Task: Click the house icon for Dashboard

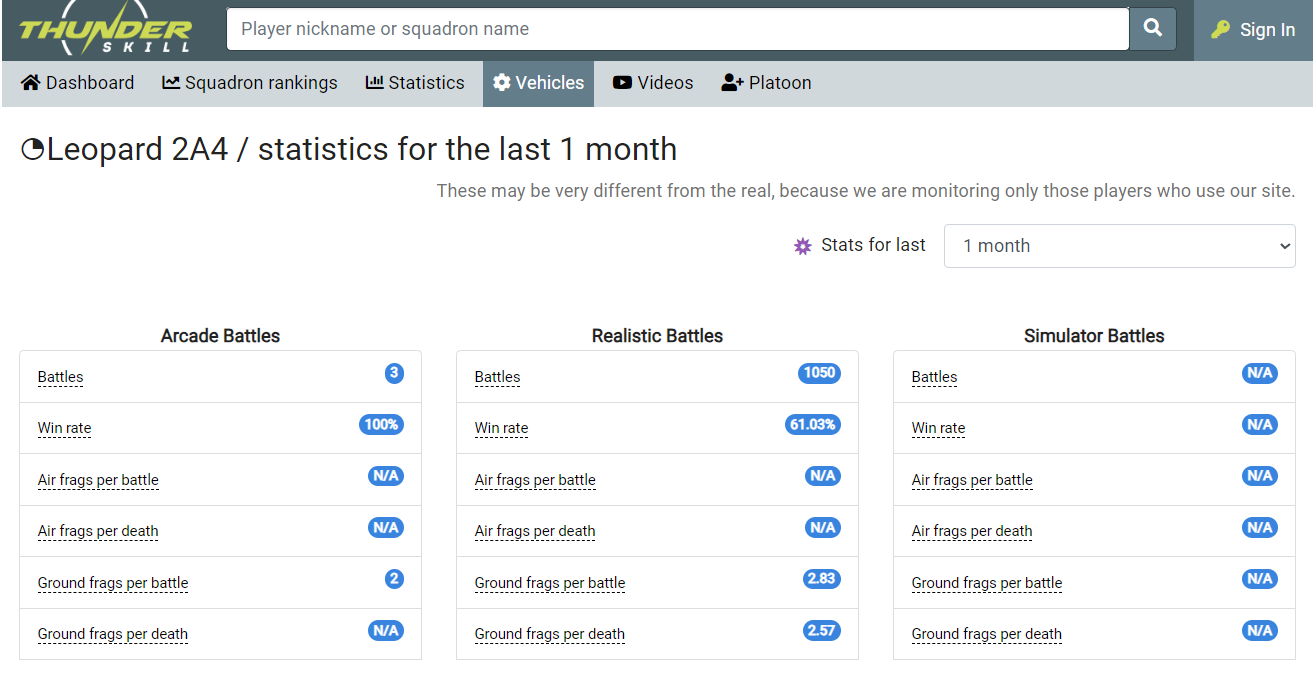Action: coord(31,83)
